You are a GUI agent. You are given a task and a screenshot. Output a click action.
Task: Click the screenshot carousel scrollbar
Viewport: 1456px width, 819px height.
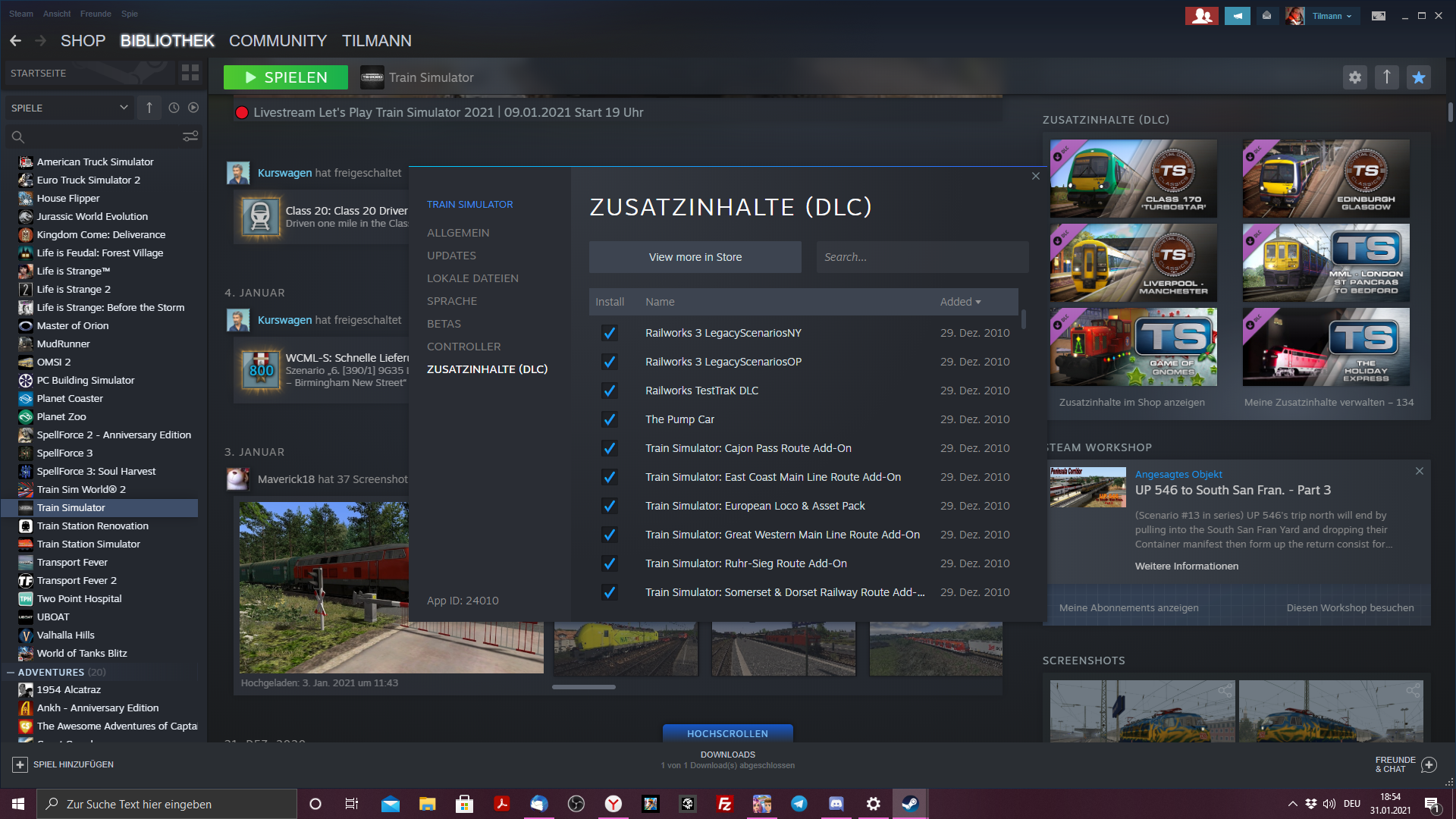point(584,687)
